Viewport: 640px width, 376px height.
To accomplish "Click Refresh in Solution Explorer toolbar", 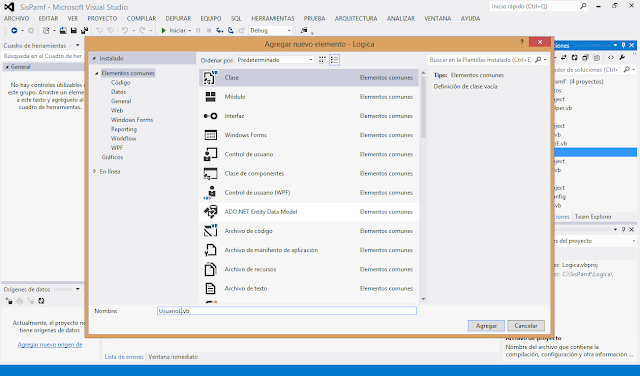I will click(575, 58).
